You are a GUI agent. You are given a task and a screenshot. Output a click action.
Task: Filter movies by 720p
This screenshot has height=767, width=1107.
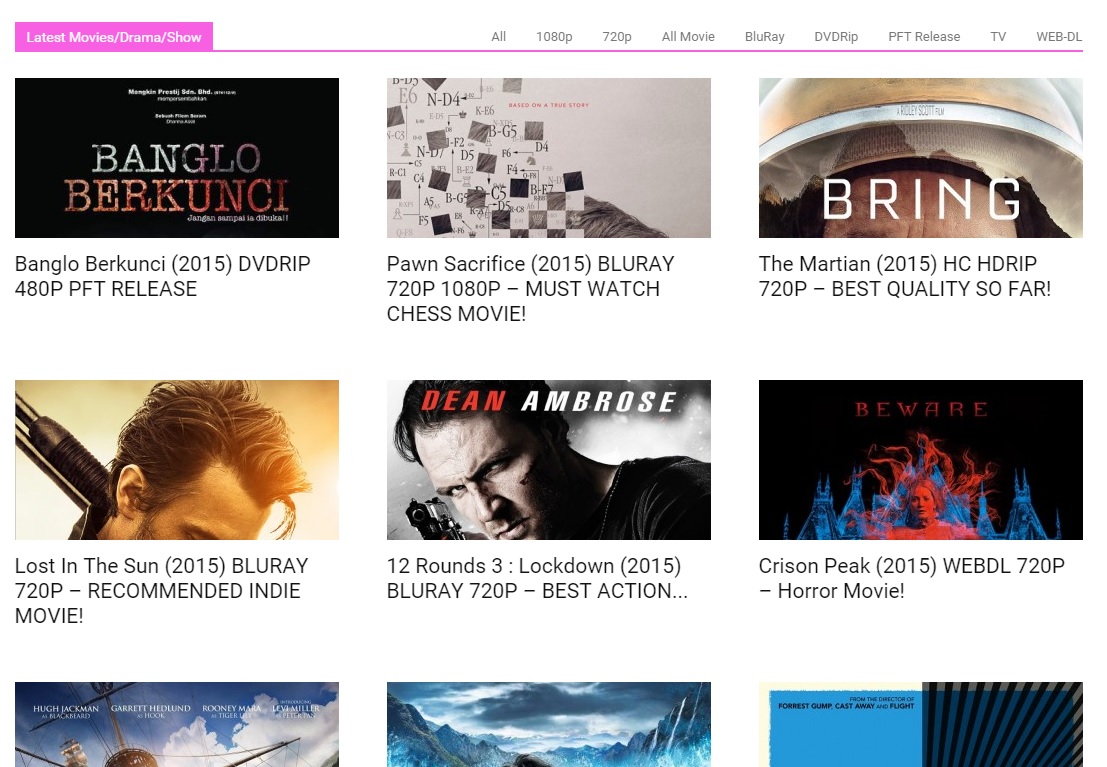[616, 37]
